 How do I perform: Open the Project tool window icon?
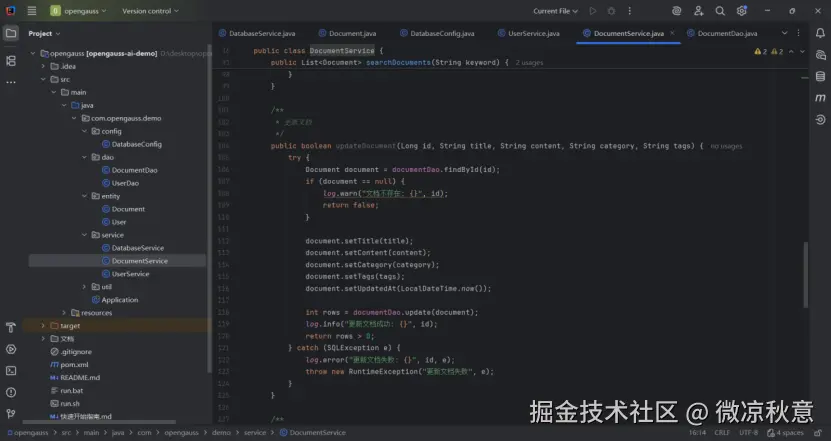(x=11, y=33)
